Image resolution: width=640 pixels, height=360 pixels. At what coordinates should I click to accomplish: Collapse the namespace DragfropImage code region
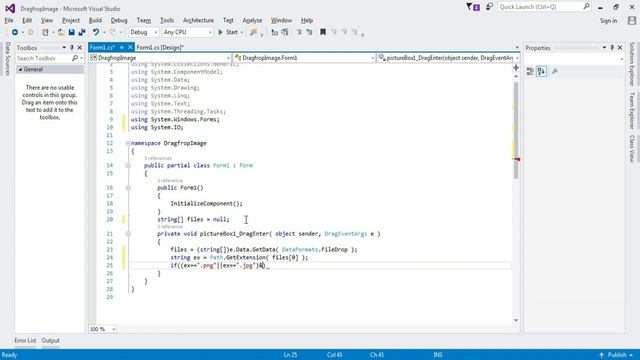coord(128,143)
